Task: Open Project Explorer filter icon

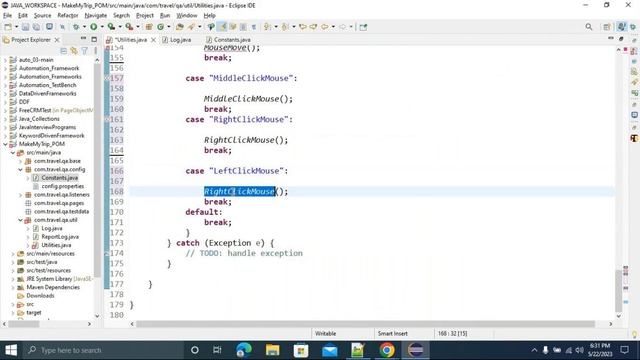Action: (x=84, y=51)
